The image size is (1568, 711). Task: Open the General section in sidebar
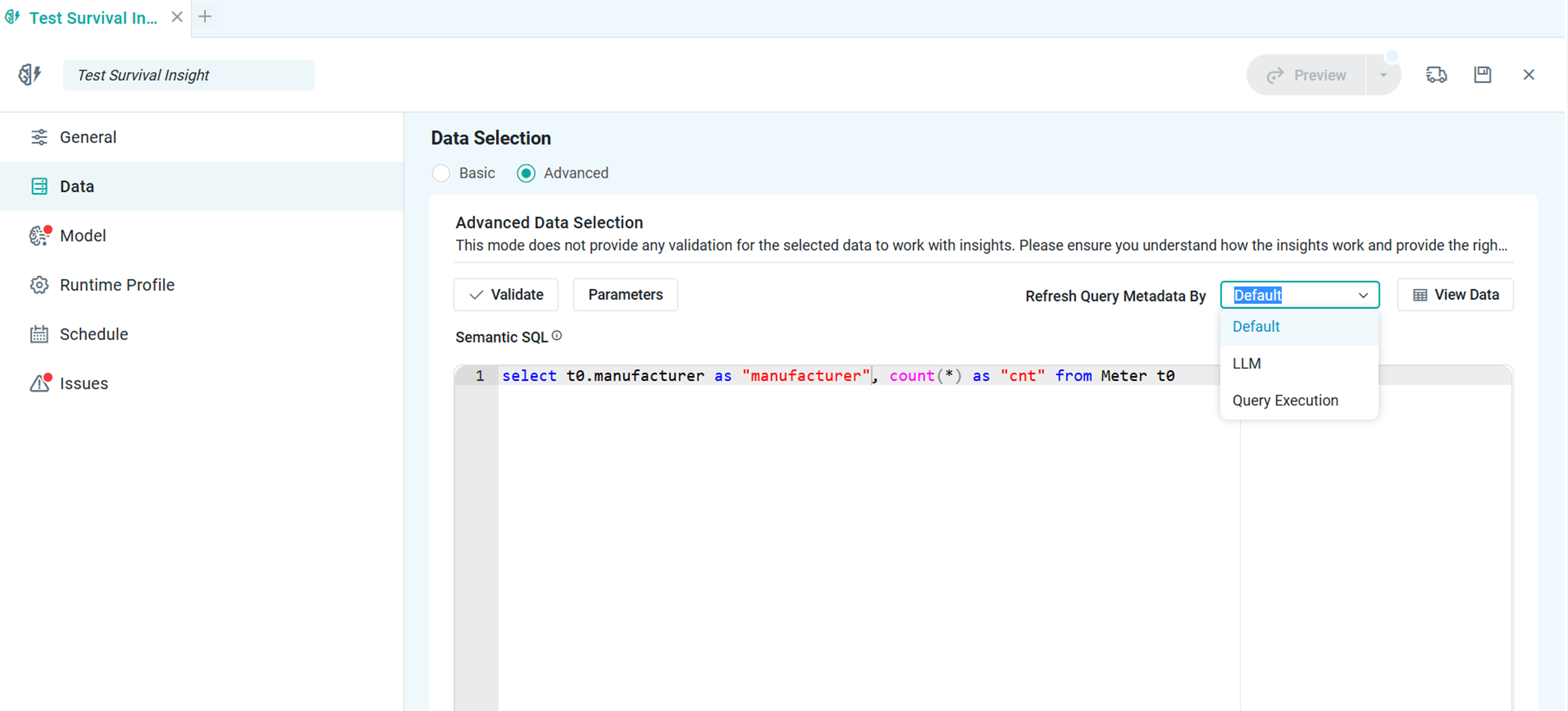(x=88, y=137)
